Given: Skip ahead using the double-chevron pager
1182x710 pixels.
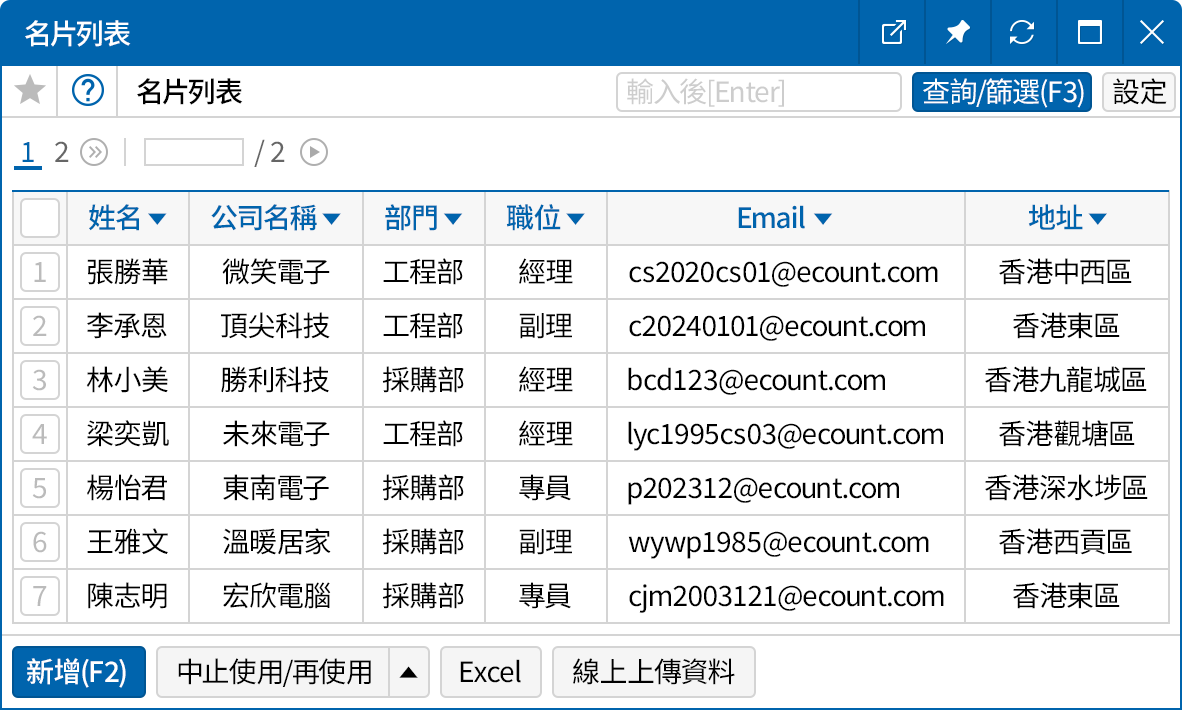Looking at the screenshot, I should point(92,152).
